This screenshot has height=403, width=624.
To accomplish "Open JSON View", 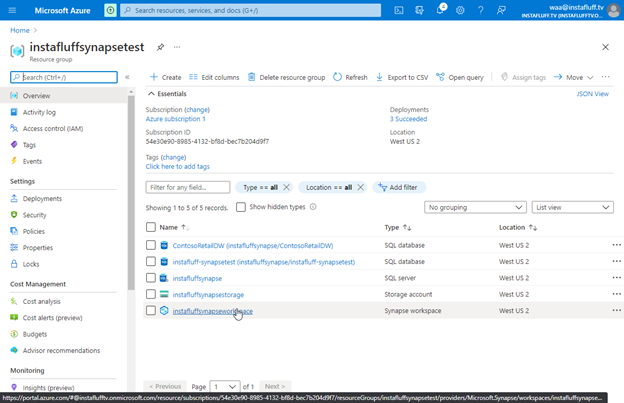I will (593, 94).
